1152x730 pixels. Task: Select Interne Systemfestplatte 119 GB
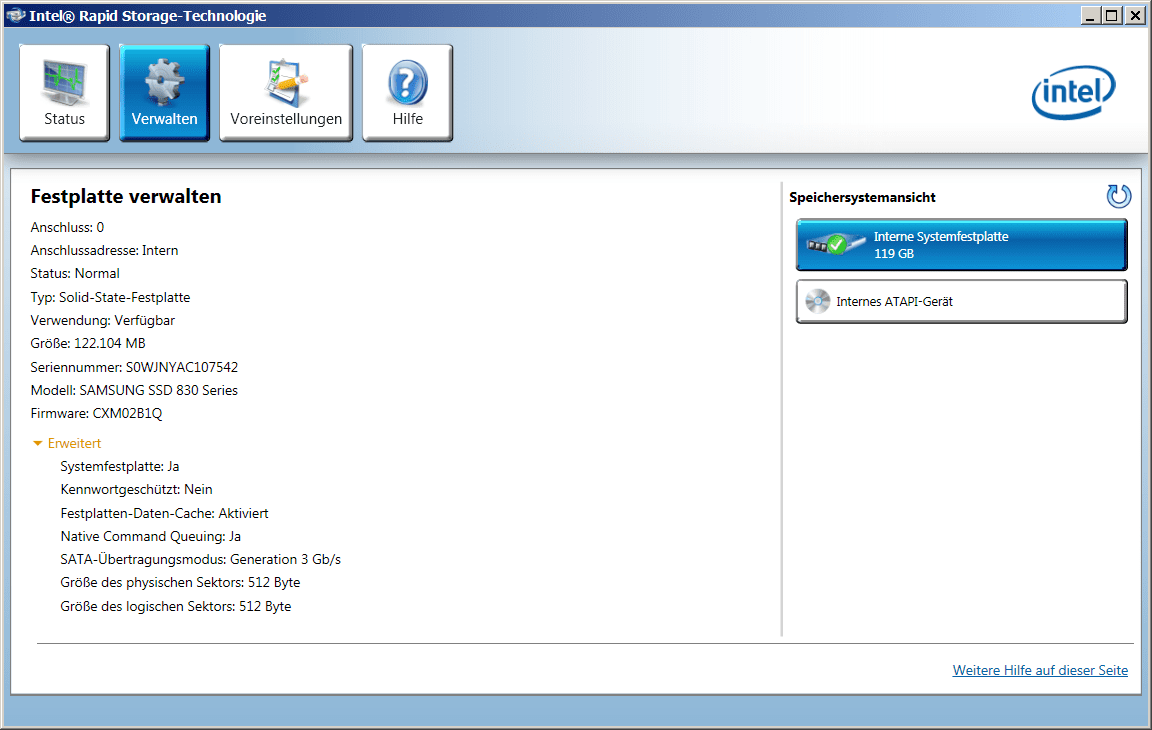961,245
